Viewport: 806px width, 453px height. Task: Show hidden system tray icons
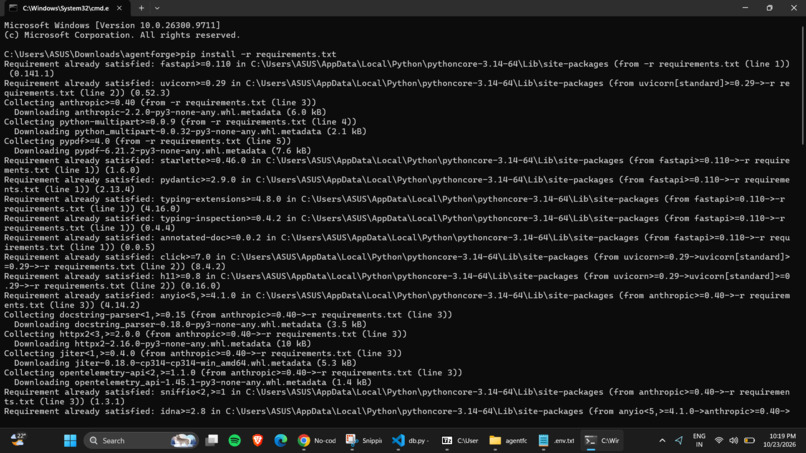[x=662, y=441]
